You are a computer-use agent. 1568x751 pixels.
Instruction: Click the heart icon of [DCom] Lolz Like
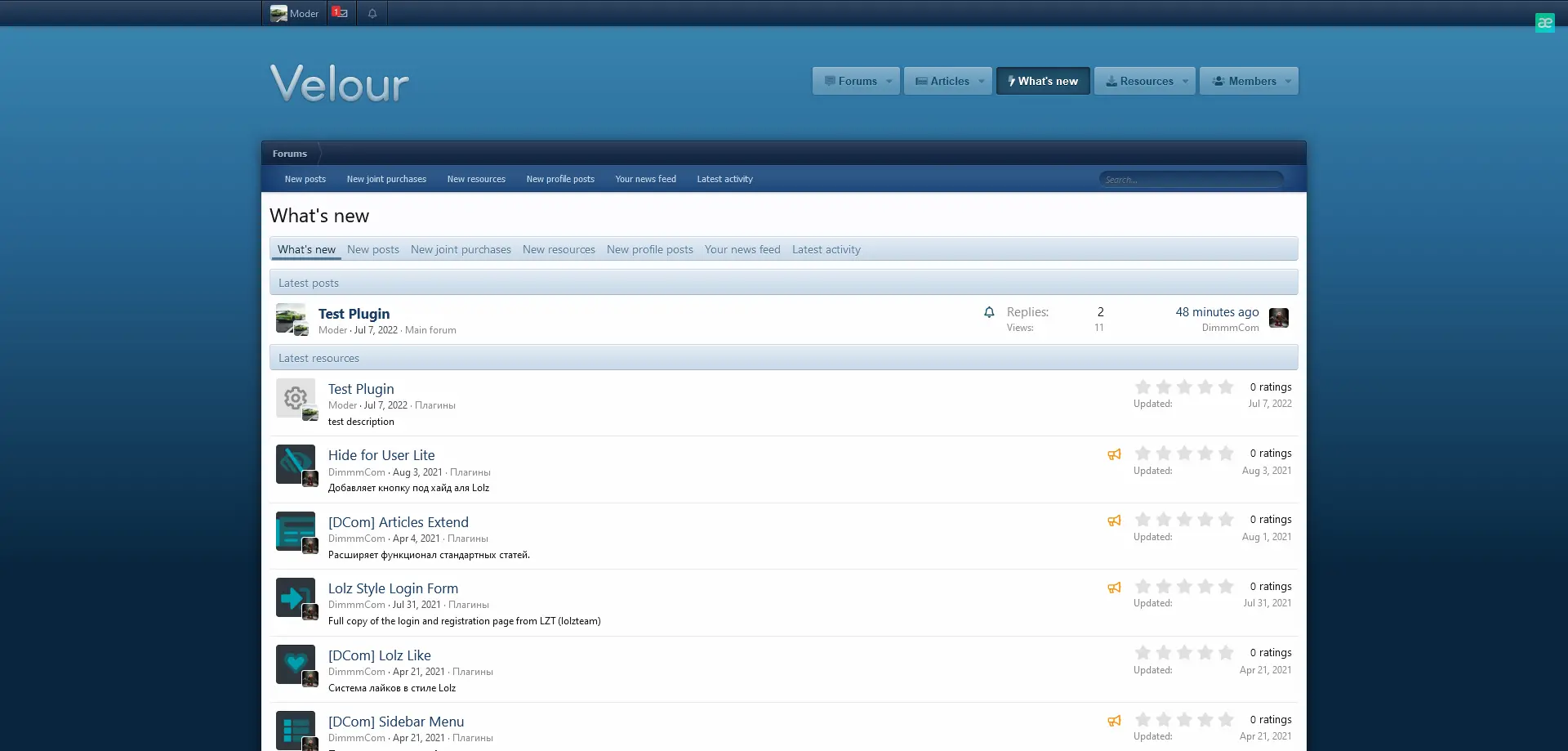point(295,664)
